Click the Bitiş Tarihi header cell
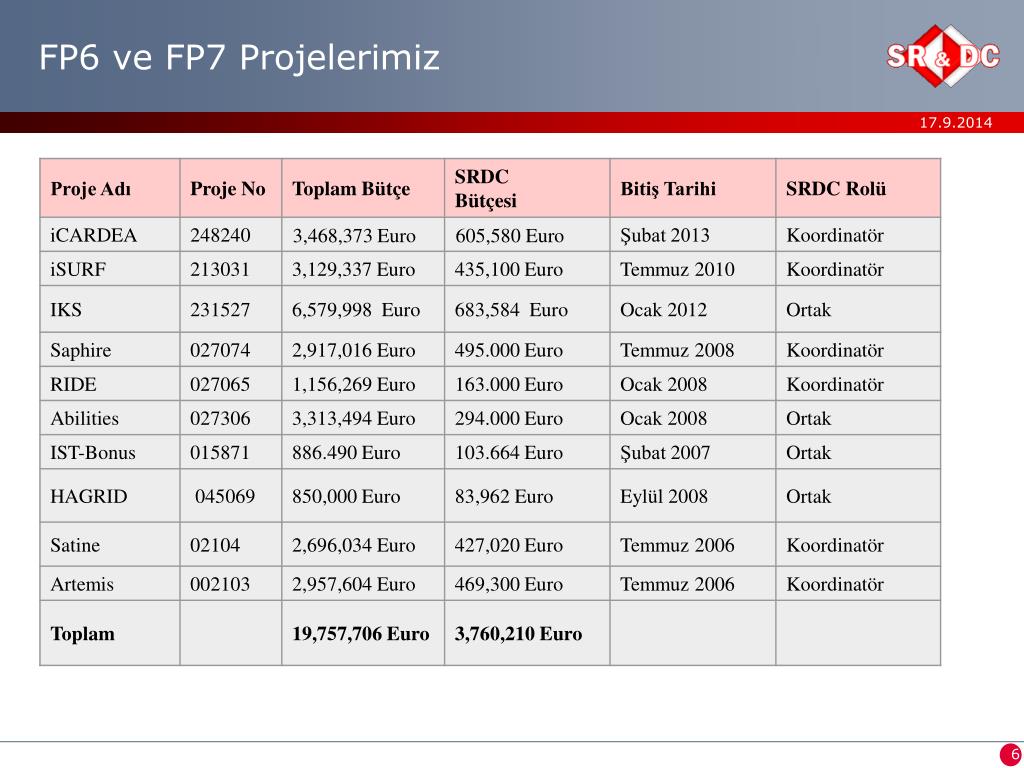 693,188
